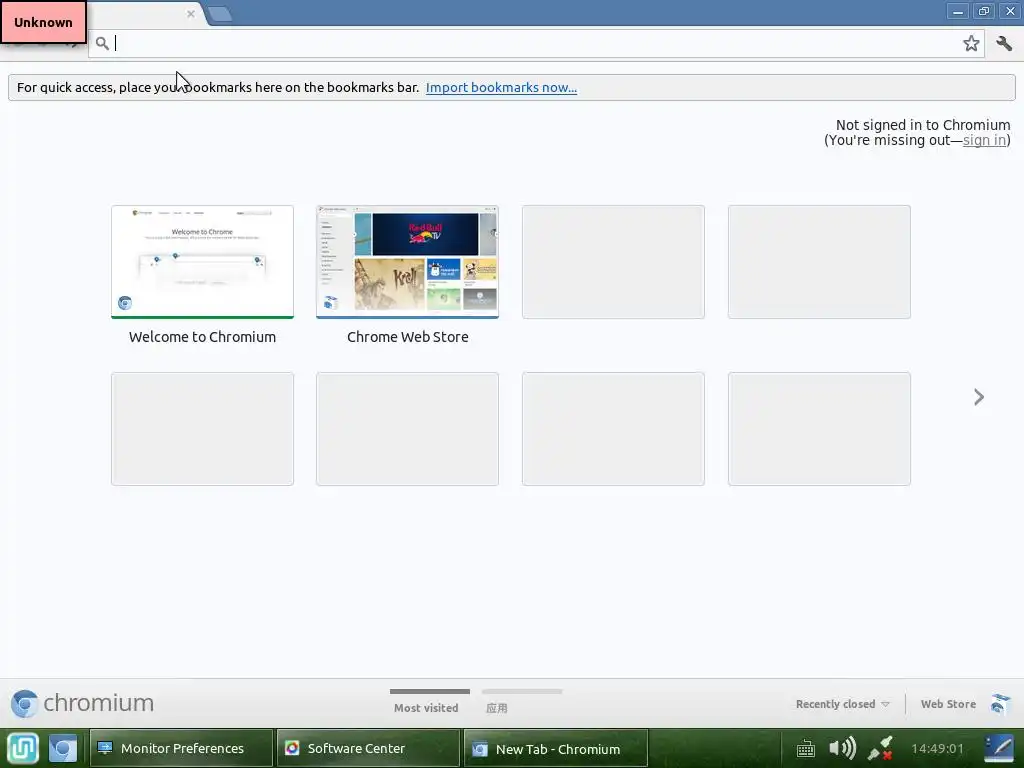Open the wrench settings menu
The width and height of the screenshot is (1024, 768).
(1004, 43)
